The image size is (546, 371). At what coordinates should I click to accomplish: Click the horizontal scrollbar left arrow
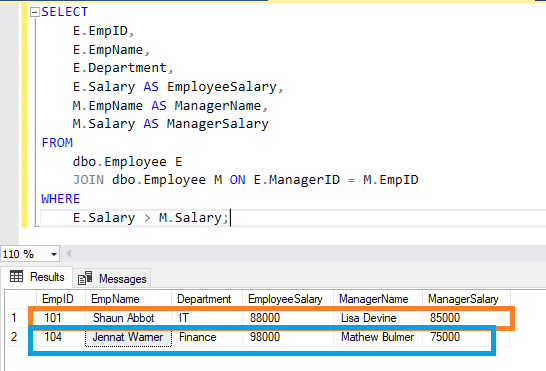pyautogui.click(x=69, y=254)
